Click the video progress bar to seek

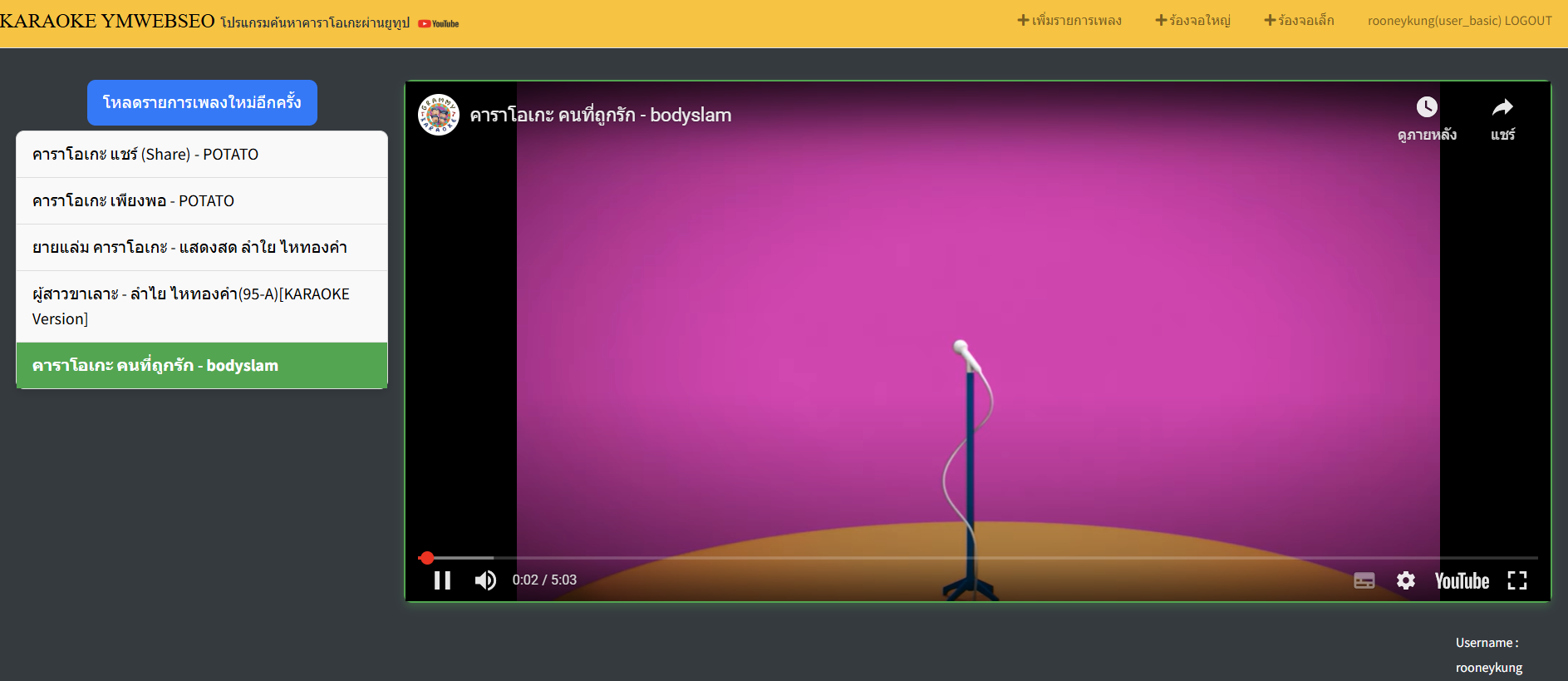click(x=831, y=558)
